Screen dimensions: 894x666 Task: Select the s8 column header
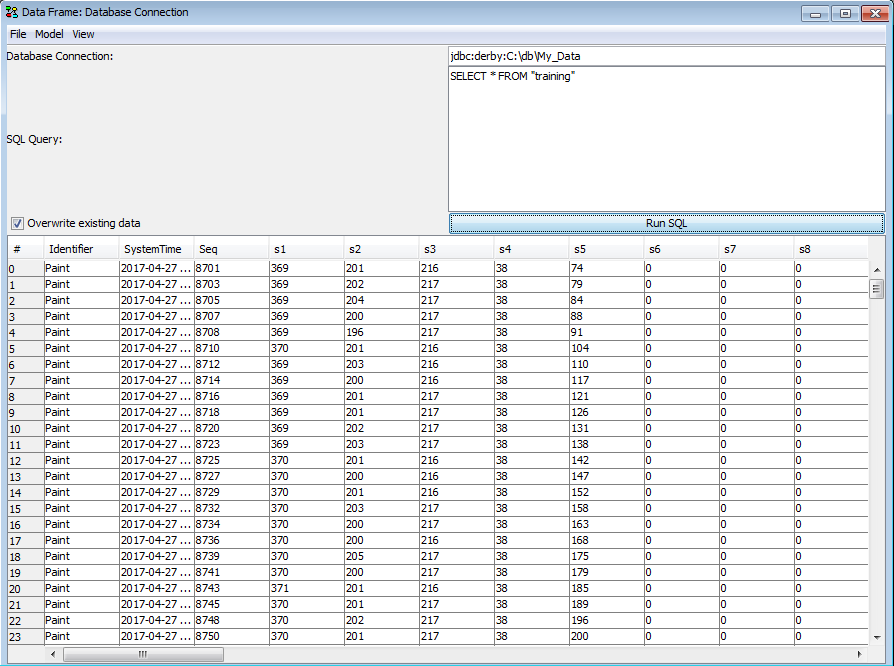[831, 249]
